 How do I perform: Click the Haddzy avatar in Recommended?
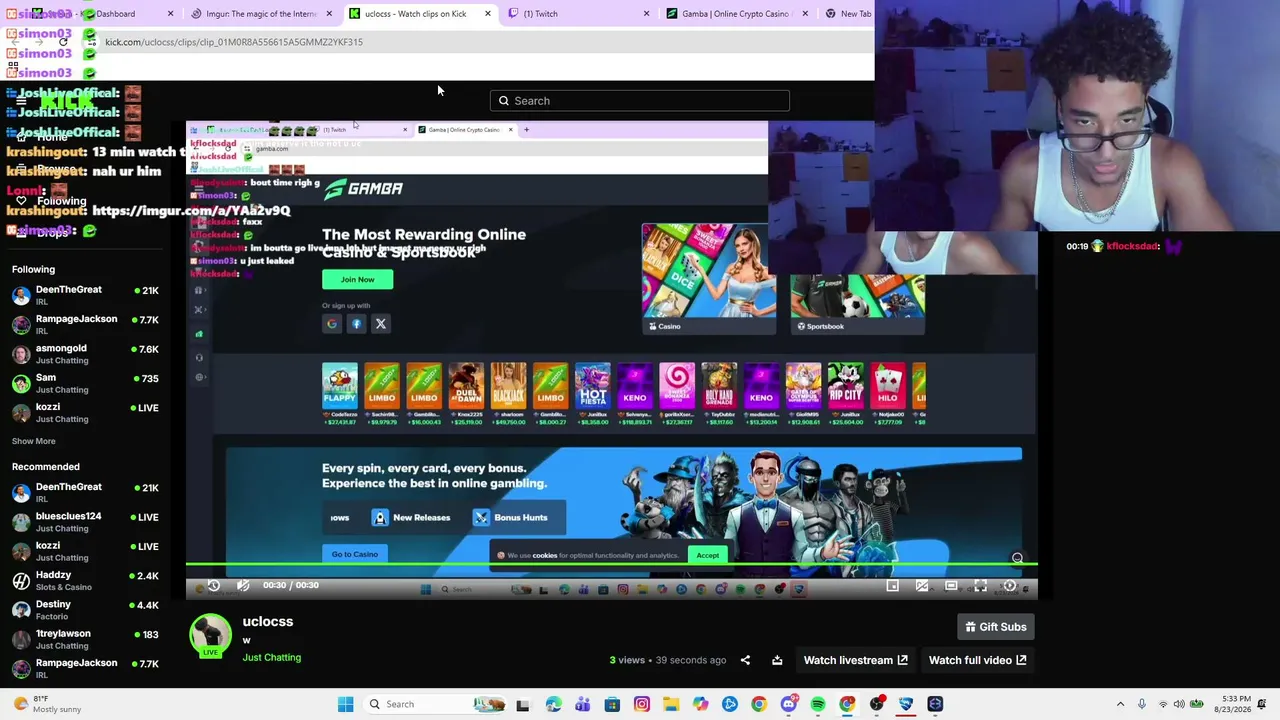(x=21, y=581)
